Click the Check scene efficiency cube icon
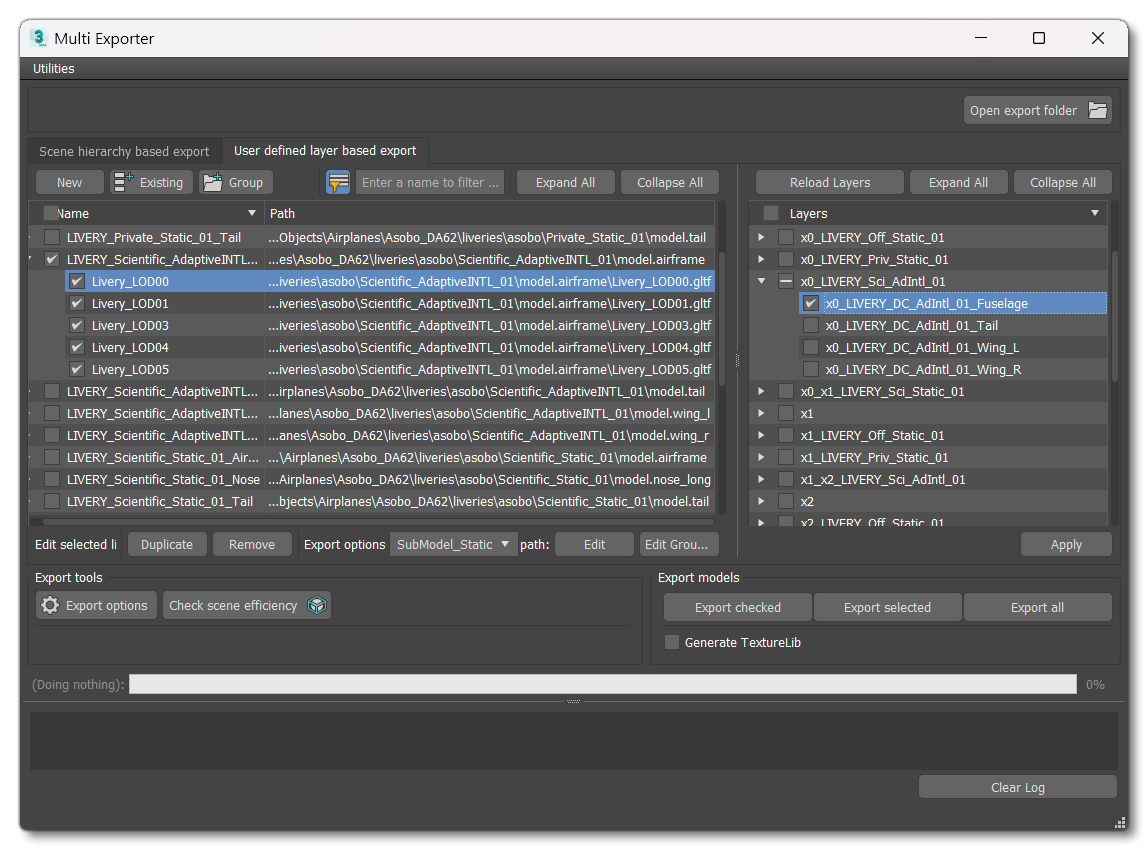Viewport: 1148px width, 850px height. click(317, 604)
